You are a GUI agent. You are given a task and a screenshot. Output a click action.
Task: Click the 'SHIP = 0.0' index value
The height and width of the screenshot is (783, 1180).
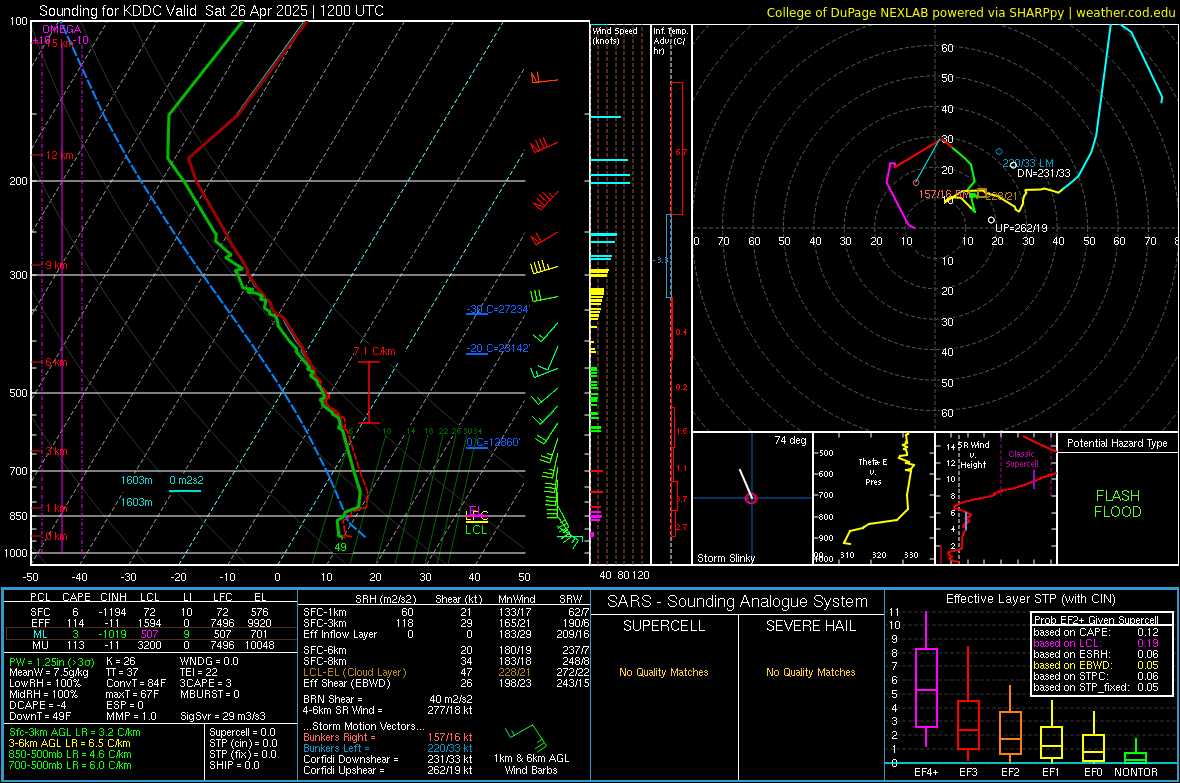coord(234,765)
